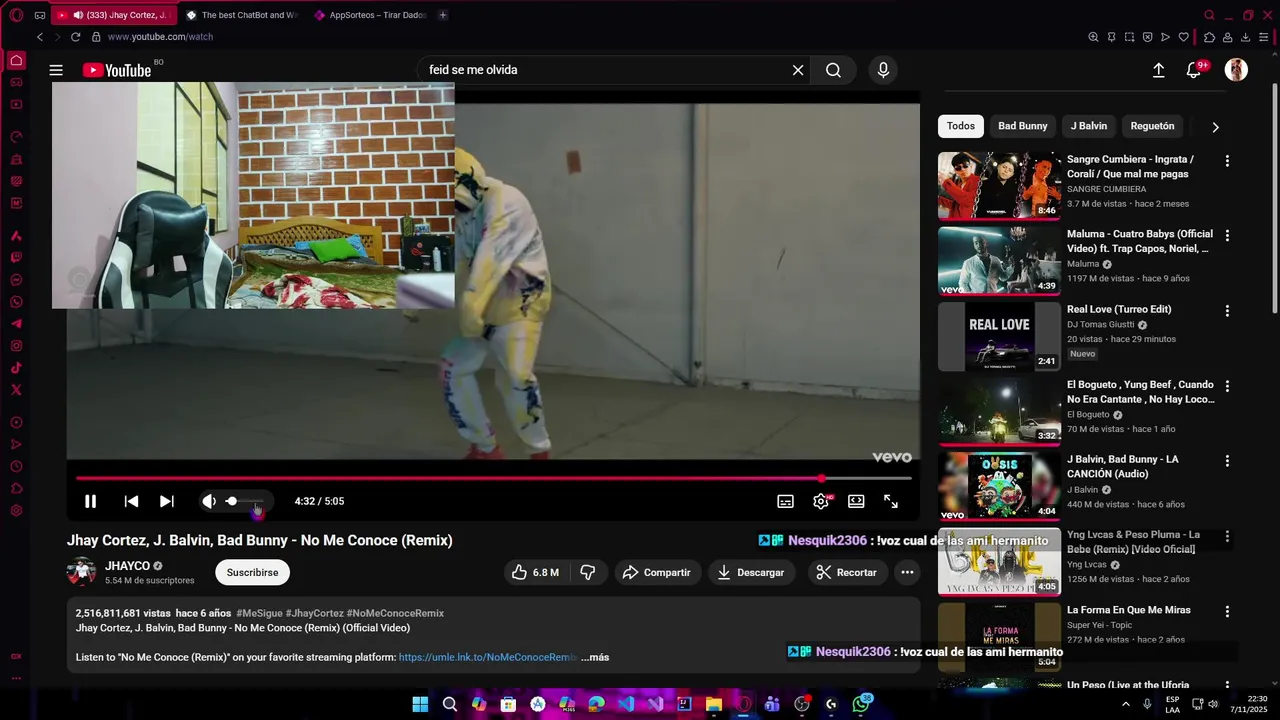Screen dimensions: 1280x720
Task: Click the Recortar button
Action: point(847,572)
